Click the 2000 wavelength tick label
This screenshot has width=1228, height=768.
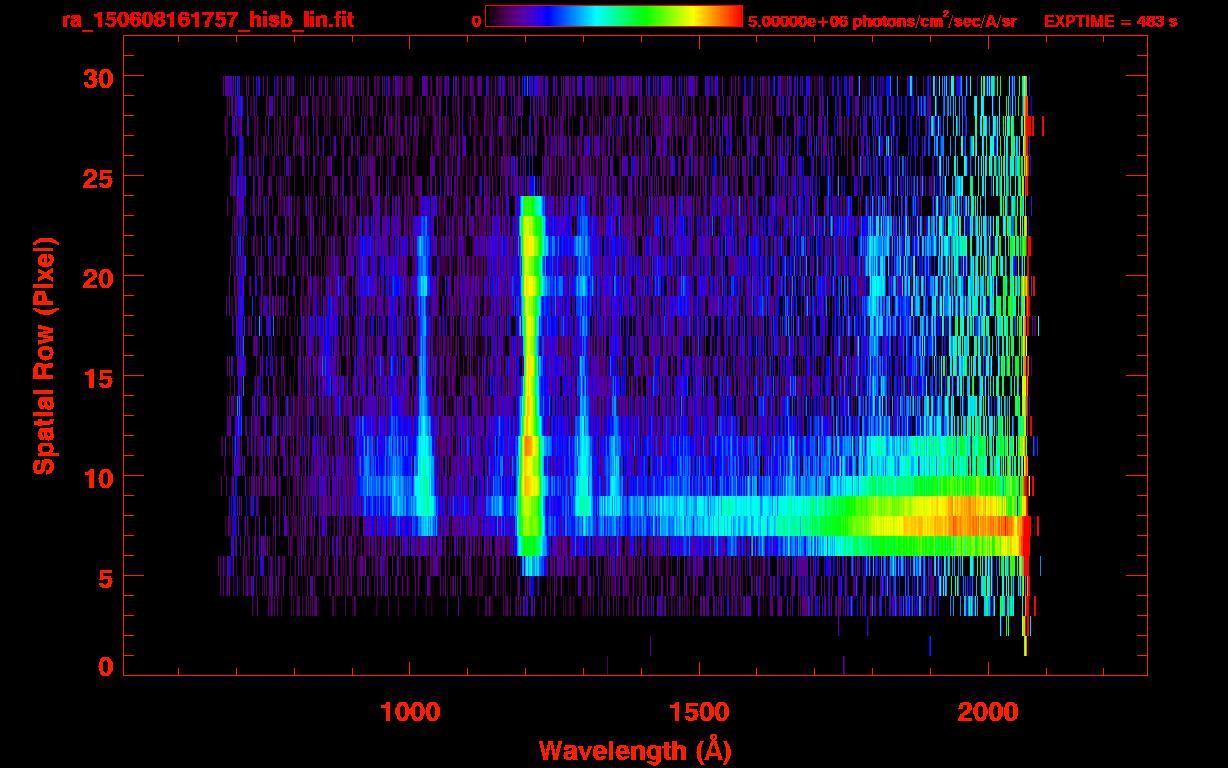(988, 711)
